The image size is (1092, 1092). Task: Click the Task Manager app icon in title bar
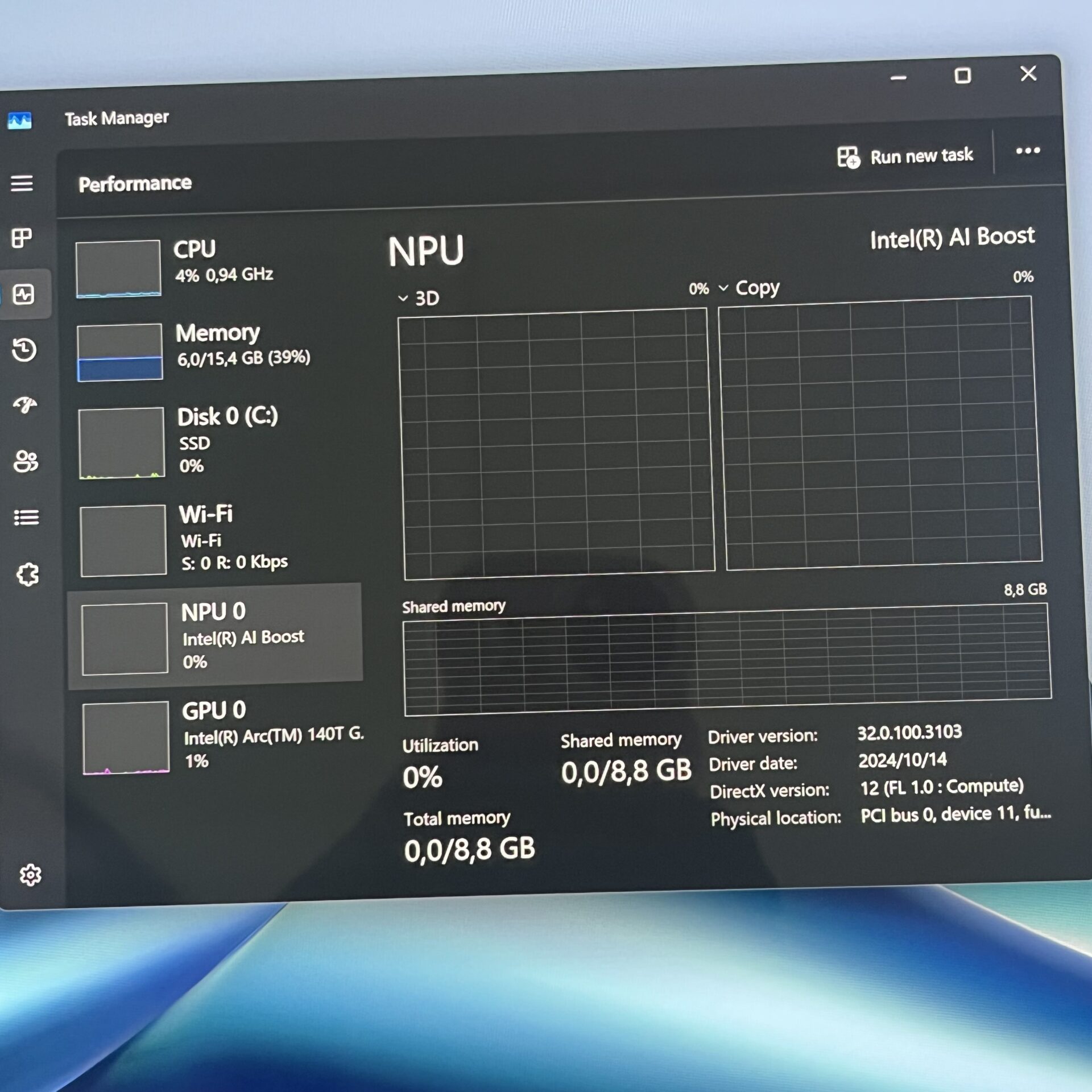[x=20, y=121]
